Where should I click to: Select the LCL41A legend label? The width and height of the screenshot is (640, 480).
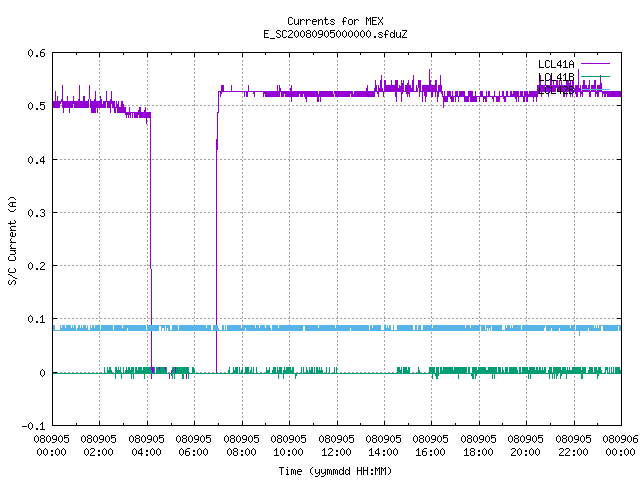pyautogui.click(x=556, y=64)
